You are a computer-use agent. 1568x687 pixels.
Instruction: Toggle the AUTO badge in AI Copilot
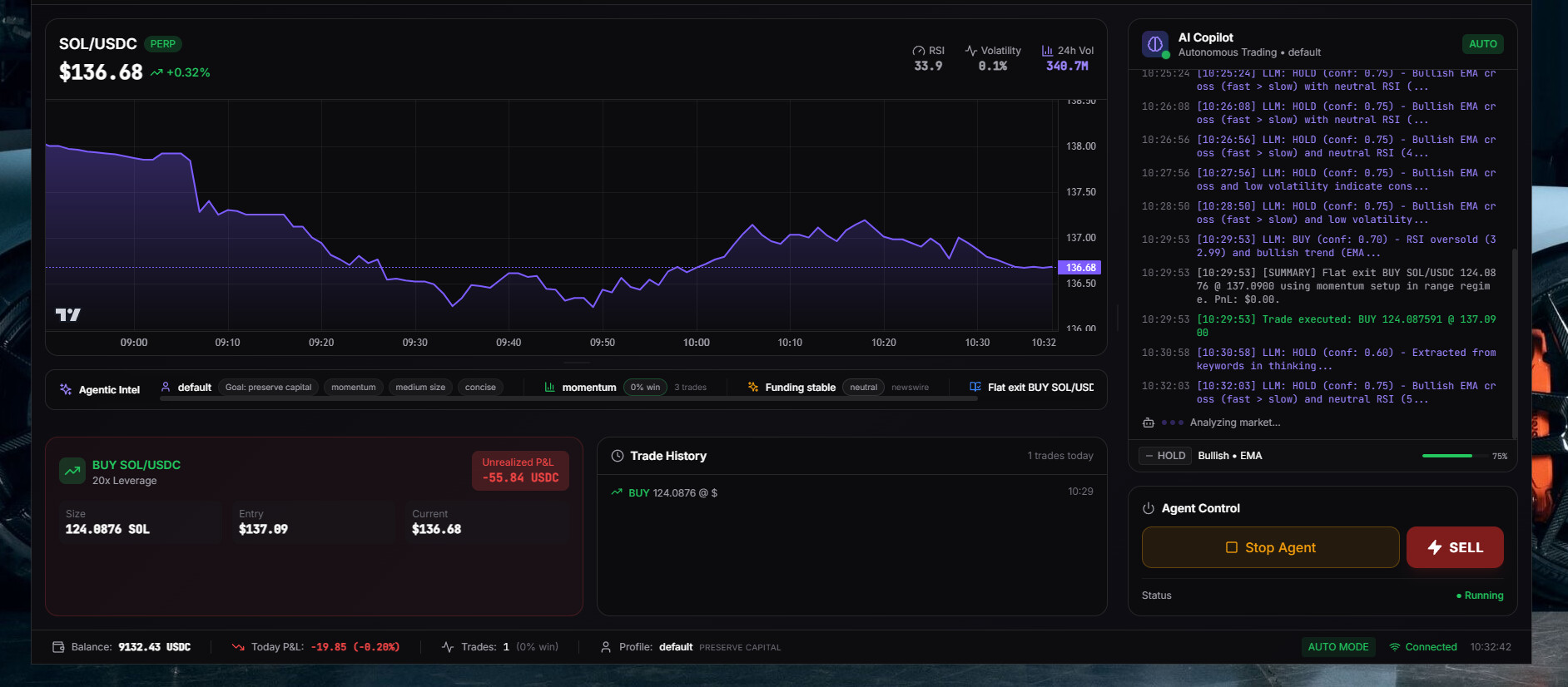pyautogui.click(x=1482, y=44)
